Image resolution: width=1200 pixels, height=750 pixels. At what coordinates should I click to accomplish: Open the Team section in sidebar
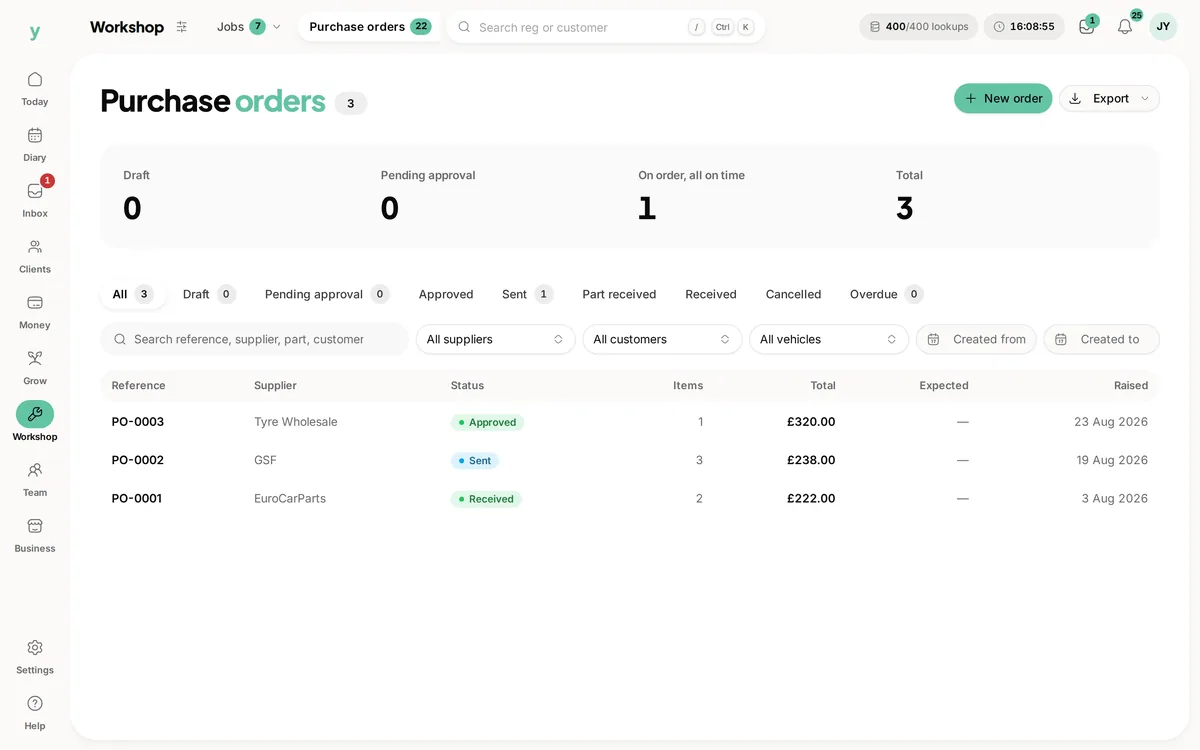35,479
